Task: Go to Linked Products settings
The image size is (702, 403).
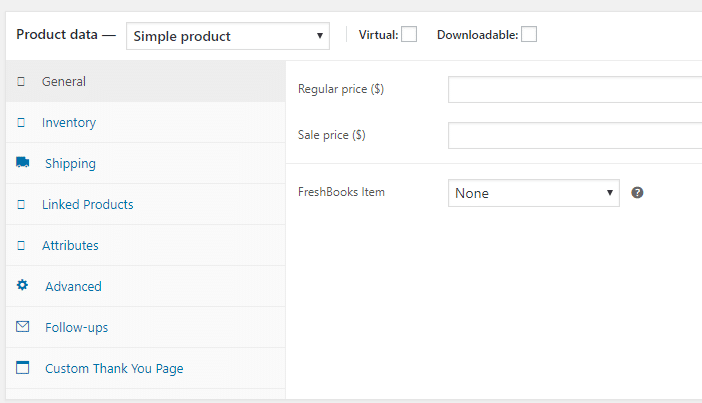Action: [x=87, y=205]
